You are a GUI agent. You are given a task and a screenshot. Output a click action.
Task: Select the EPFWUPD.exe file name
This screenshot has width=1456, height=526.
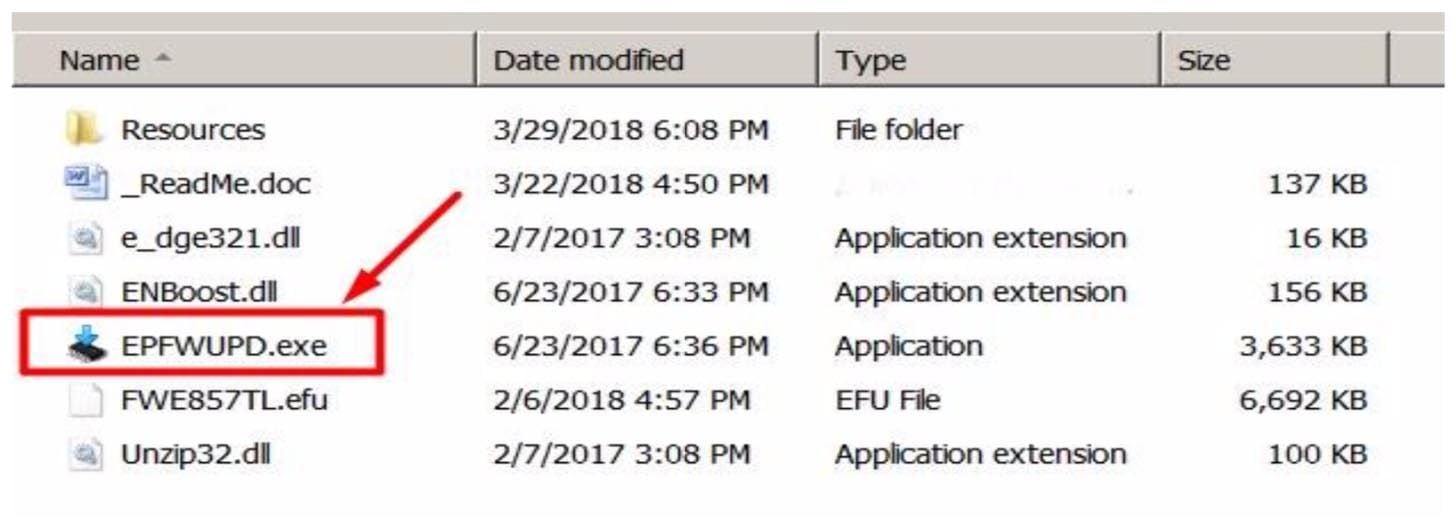point(223,346)
